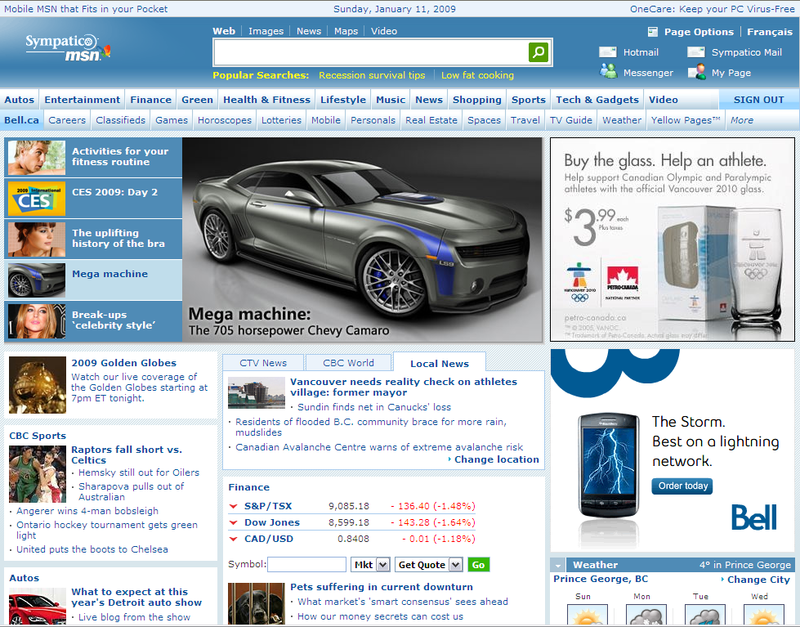This screenshot has height=627, width=800.
Task: Click the Français language link
Action: 769,32
